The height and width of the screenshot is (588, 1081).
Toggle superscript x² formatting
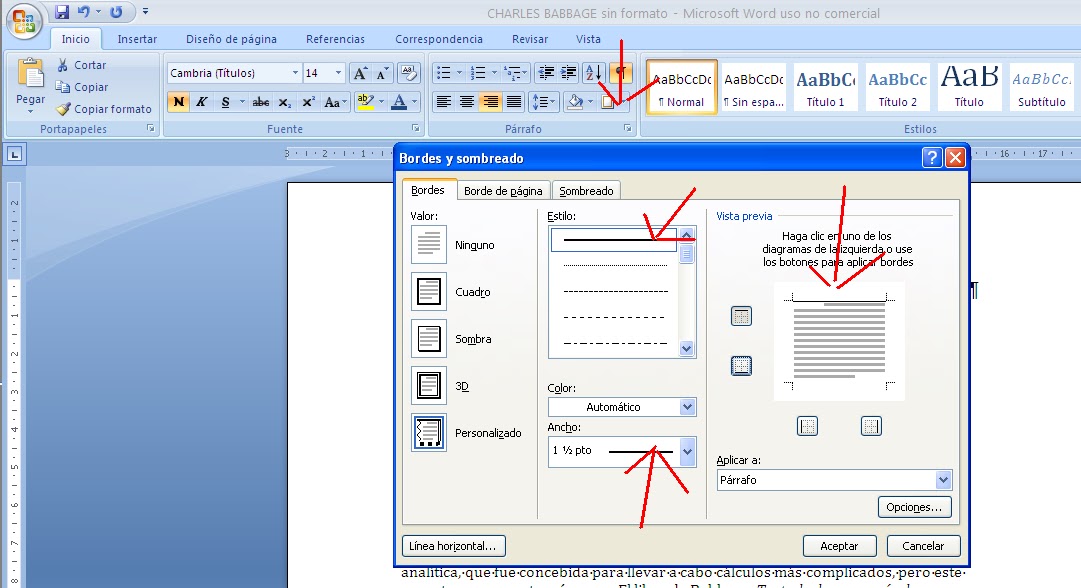coord(308,102)
